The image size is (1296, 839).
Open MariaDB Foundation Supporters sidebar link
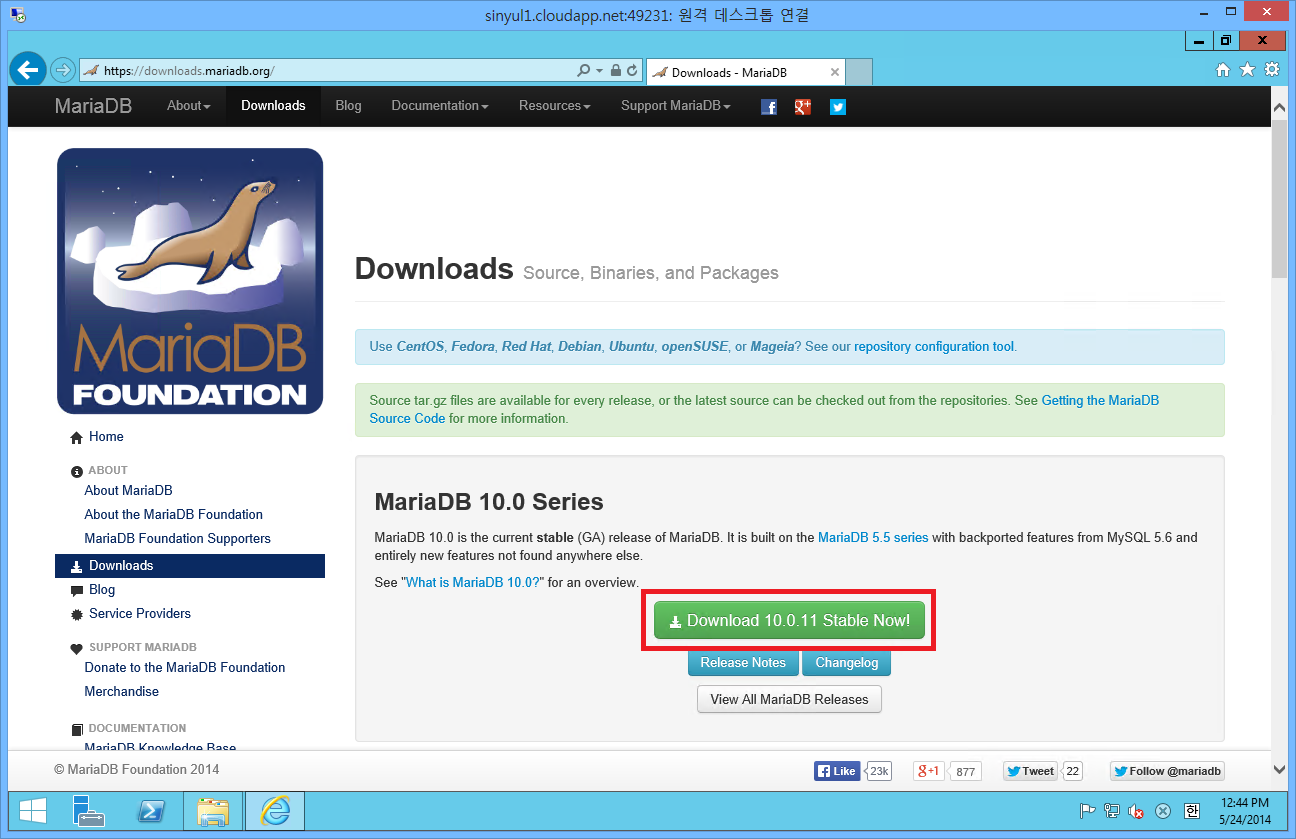pyautogui.click(x=177, y=539)
